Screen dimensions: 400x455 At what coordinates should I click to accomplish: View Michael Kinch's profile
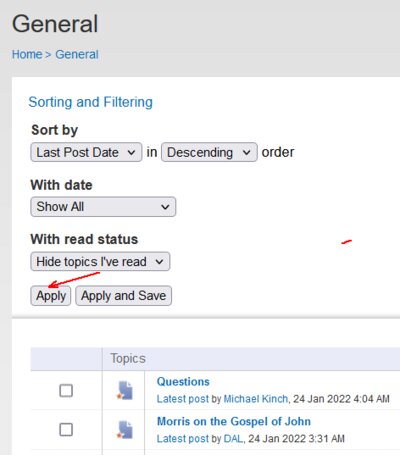click(256, 399)
